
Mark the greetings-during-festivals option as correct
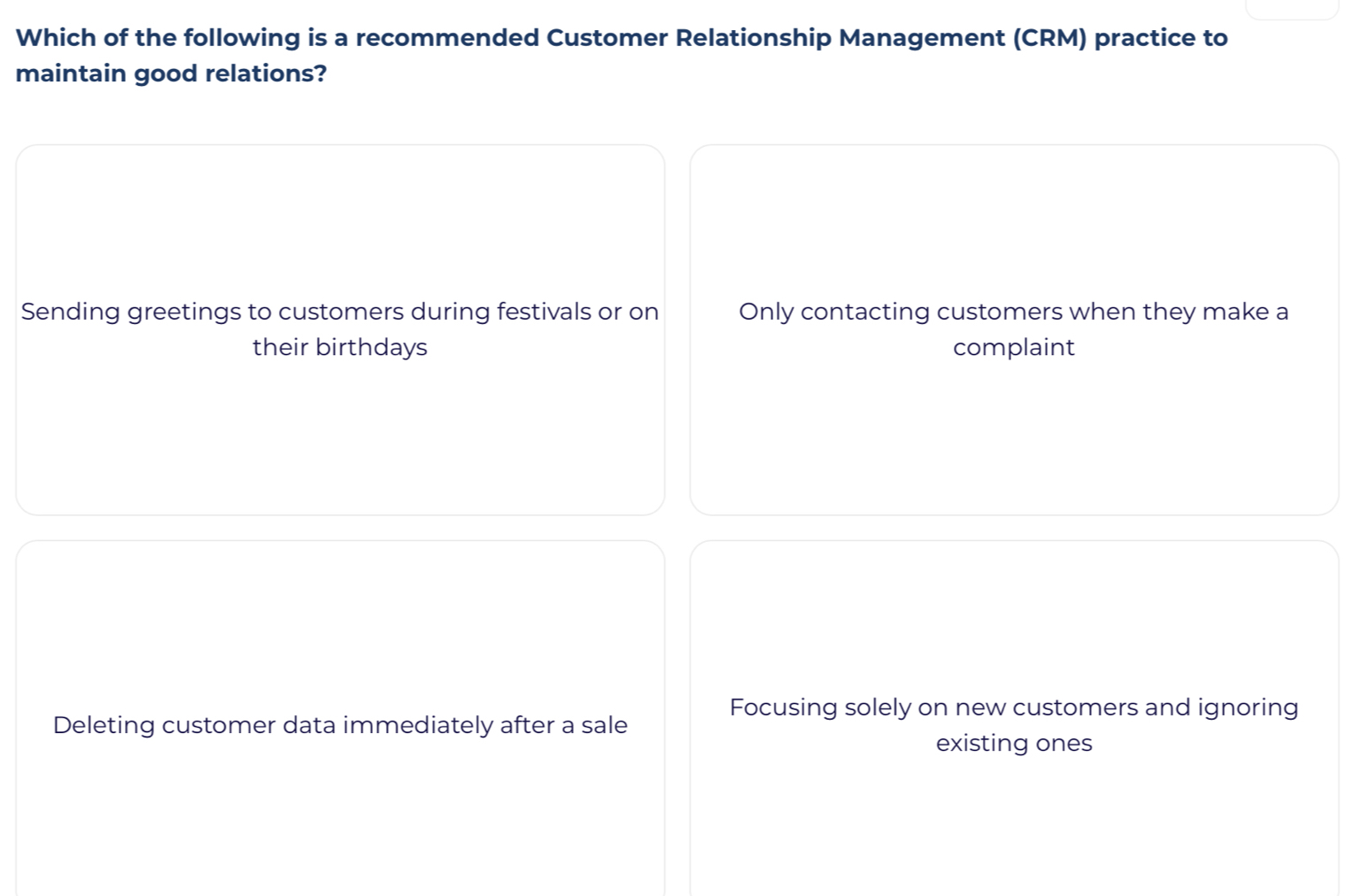[340, 425]
